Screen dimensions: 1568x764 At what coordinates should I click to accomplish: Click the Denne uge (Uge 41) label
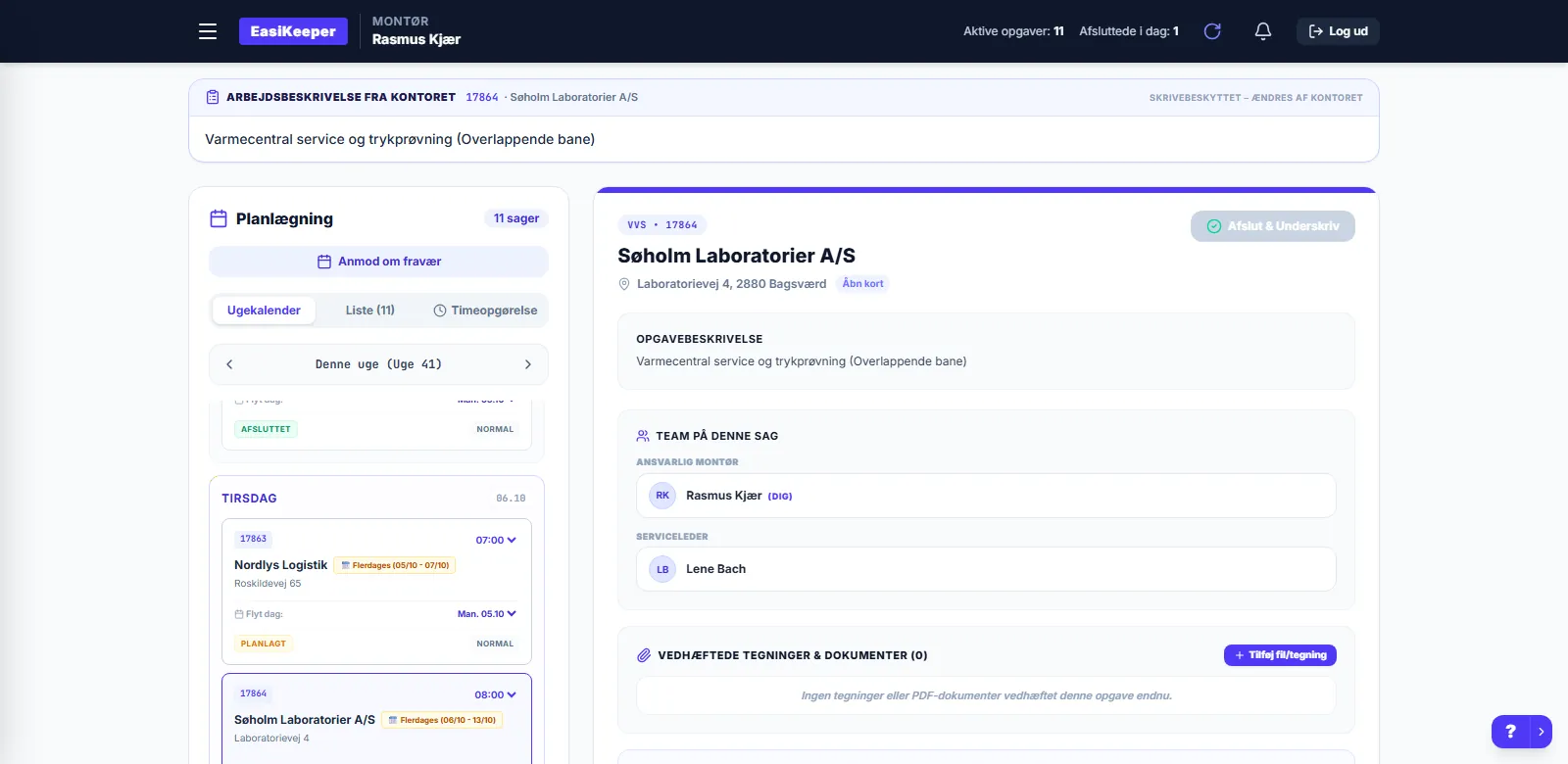[378, 364]
